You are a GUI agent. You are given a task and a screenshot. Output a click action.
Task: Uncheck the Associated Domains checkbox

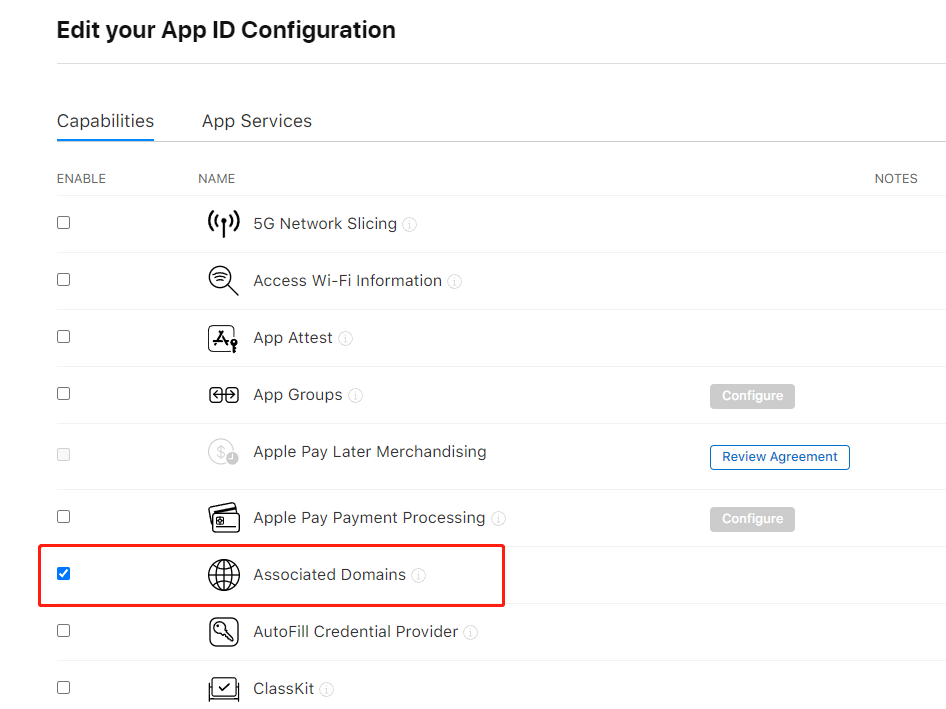(64, 573)
